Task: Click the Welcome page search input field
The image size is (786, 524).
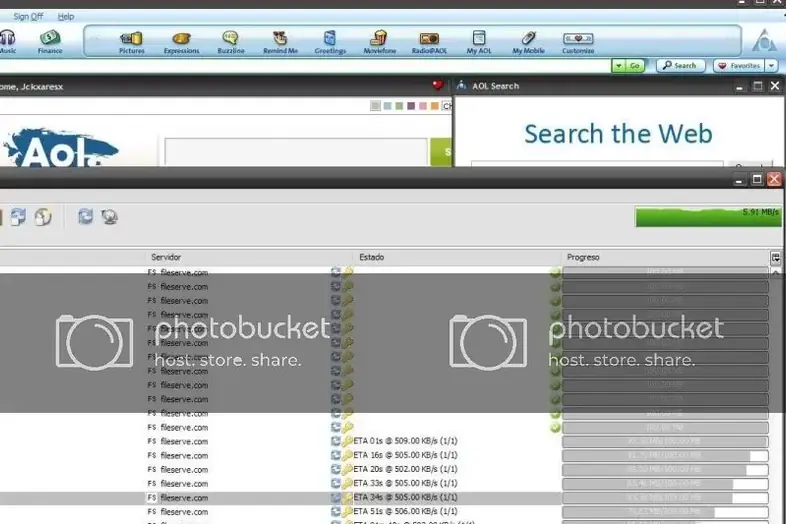Action: point(296,151)
